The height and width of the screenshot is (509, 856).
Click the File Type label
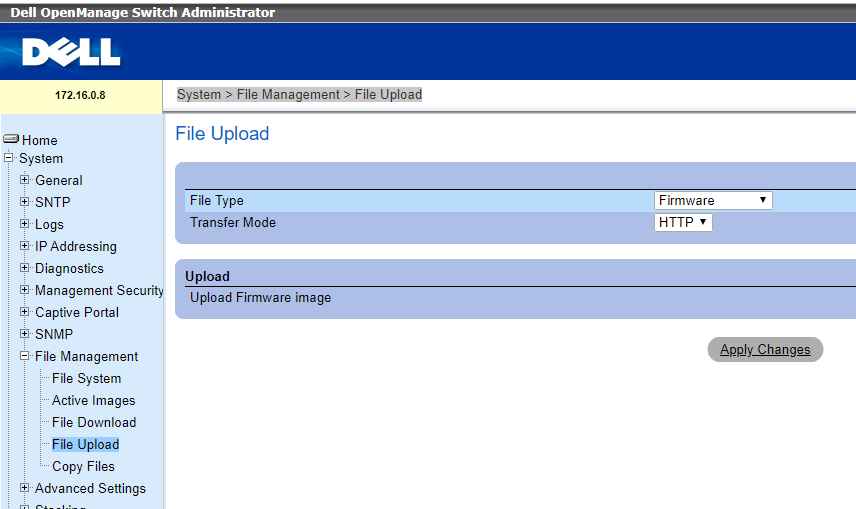click(x=217, y=200)
